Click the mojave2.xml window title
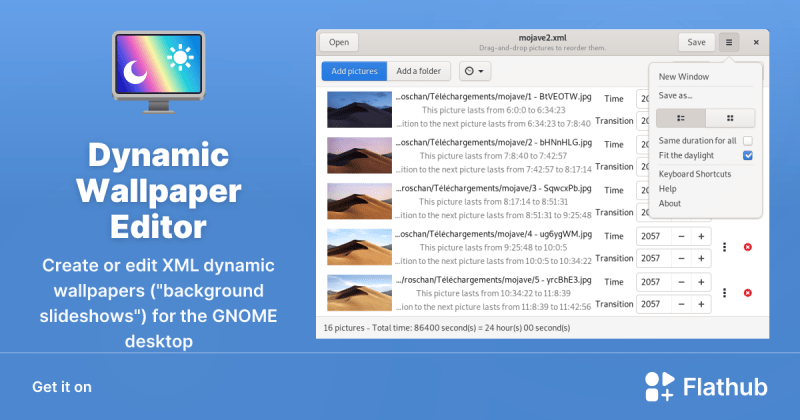800x420 pixels. [x=542, y=38]
